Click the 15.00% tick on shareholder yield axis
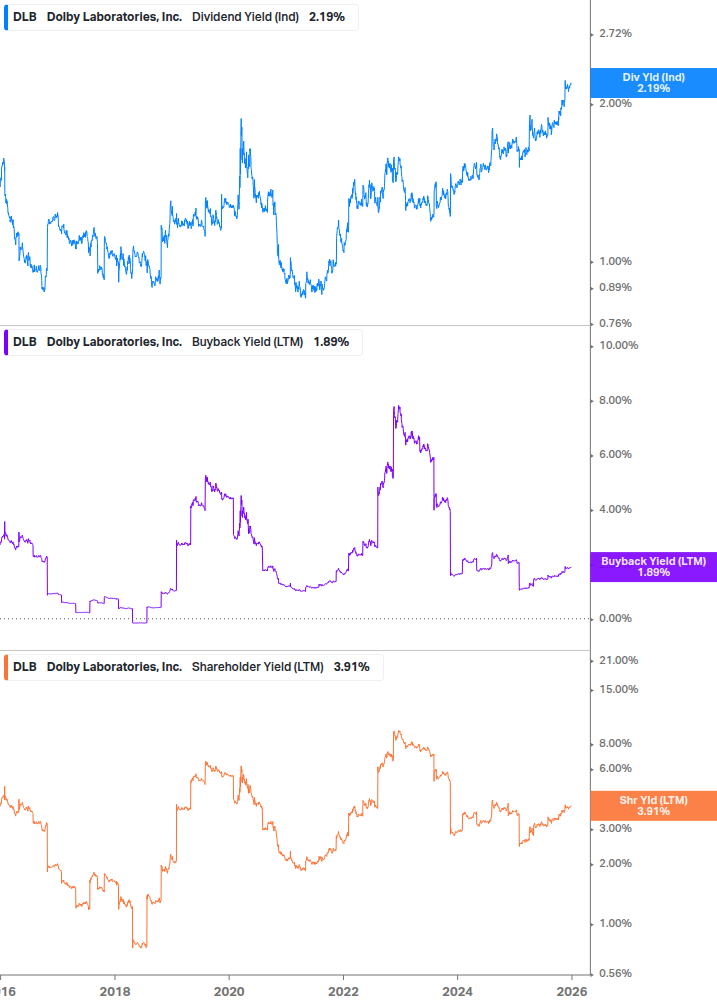The height and width of the screenshot is (1005, 717). click(618, 690)
